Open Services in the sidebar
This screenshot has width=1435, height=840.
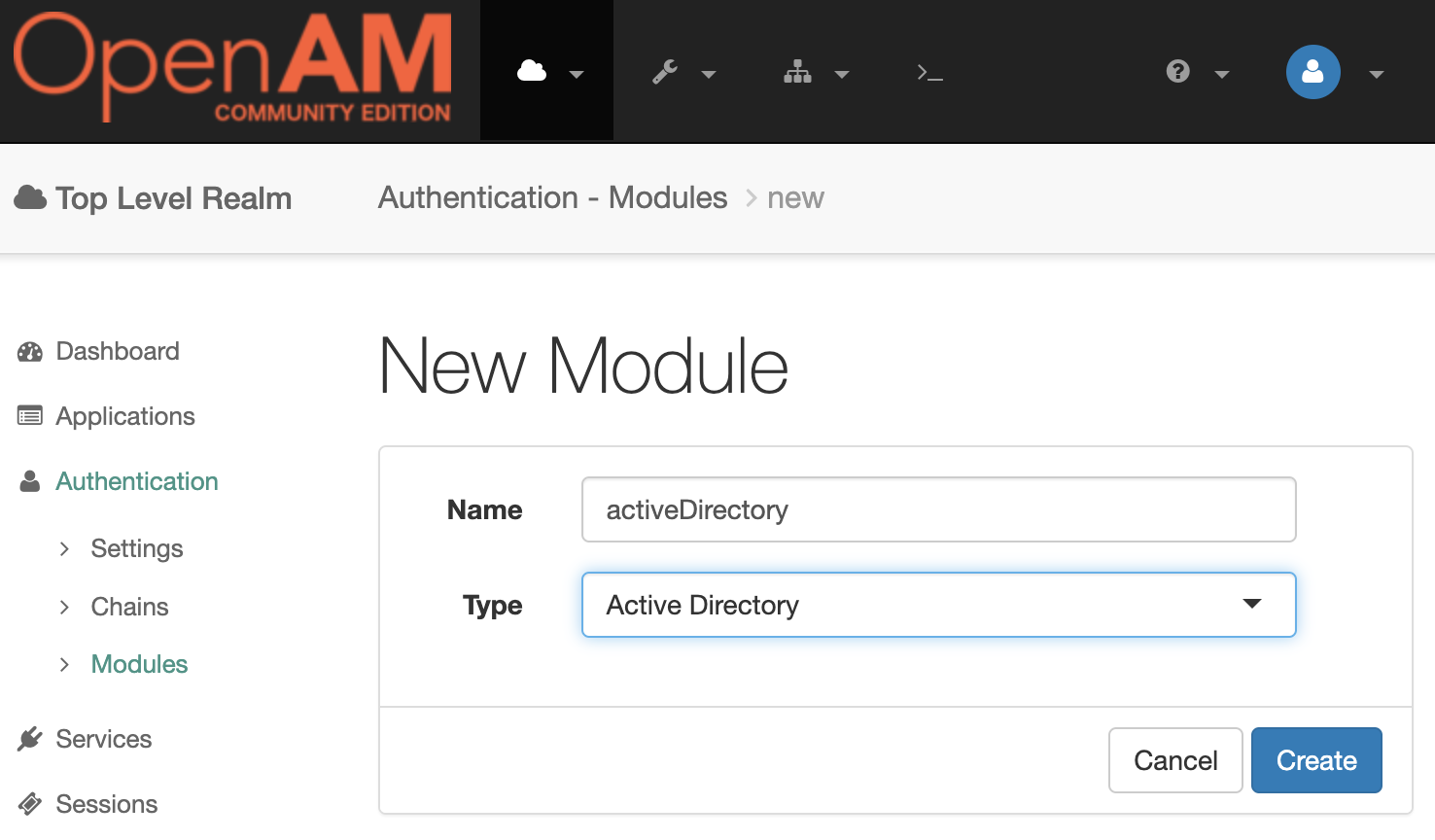click(x=104, y=739)
